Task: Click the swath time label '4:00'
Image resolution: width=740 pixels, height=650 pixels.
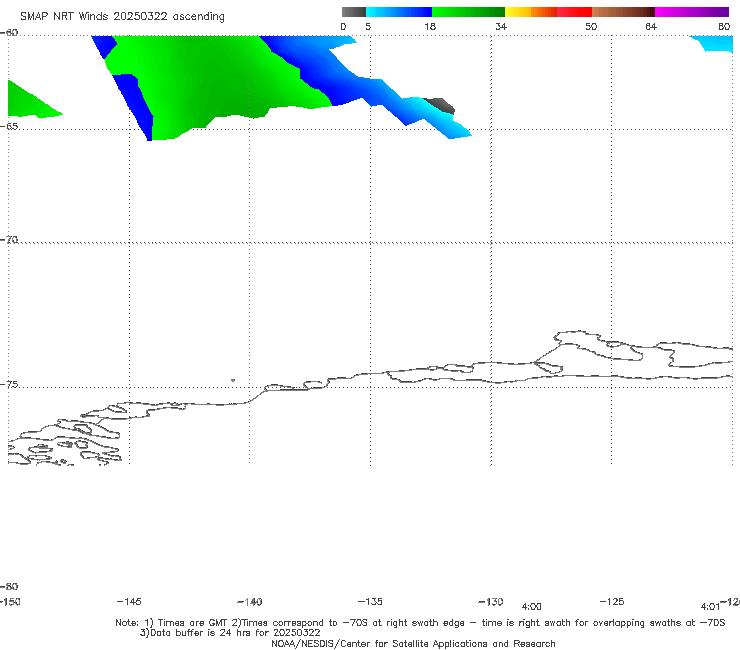Action: point(531,607)
